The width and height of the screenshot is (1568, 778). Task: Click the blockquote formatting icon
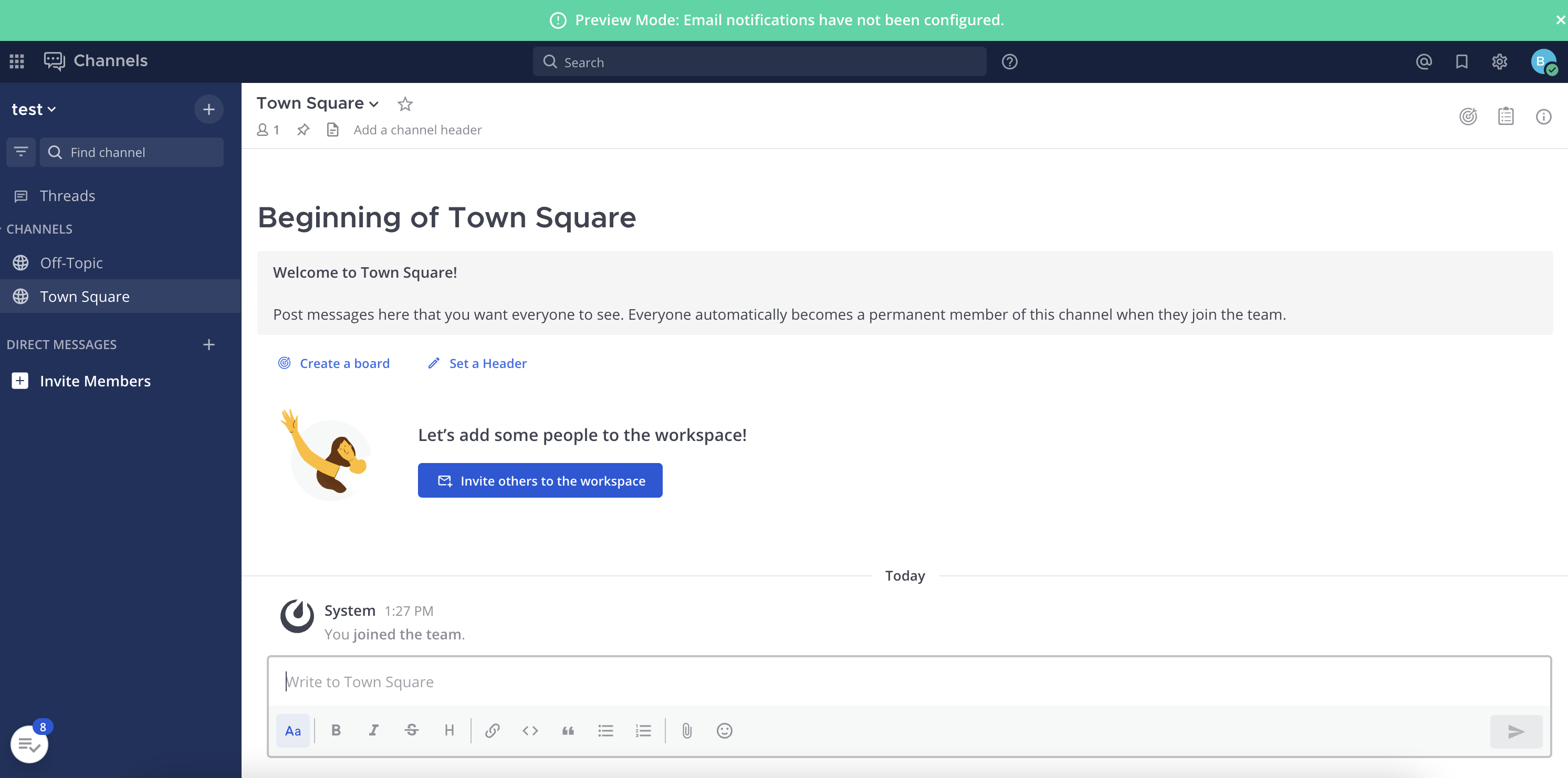567,730
